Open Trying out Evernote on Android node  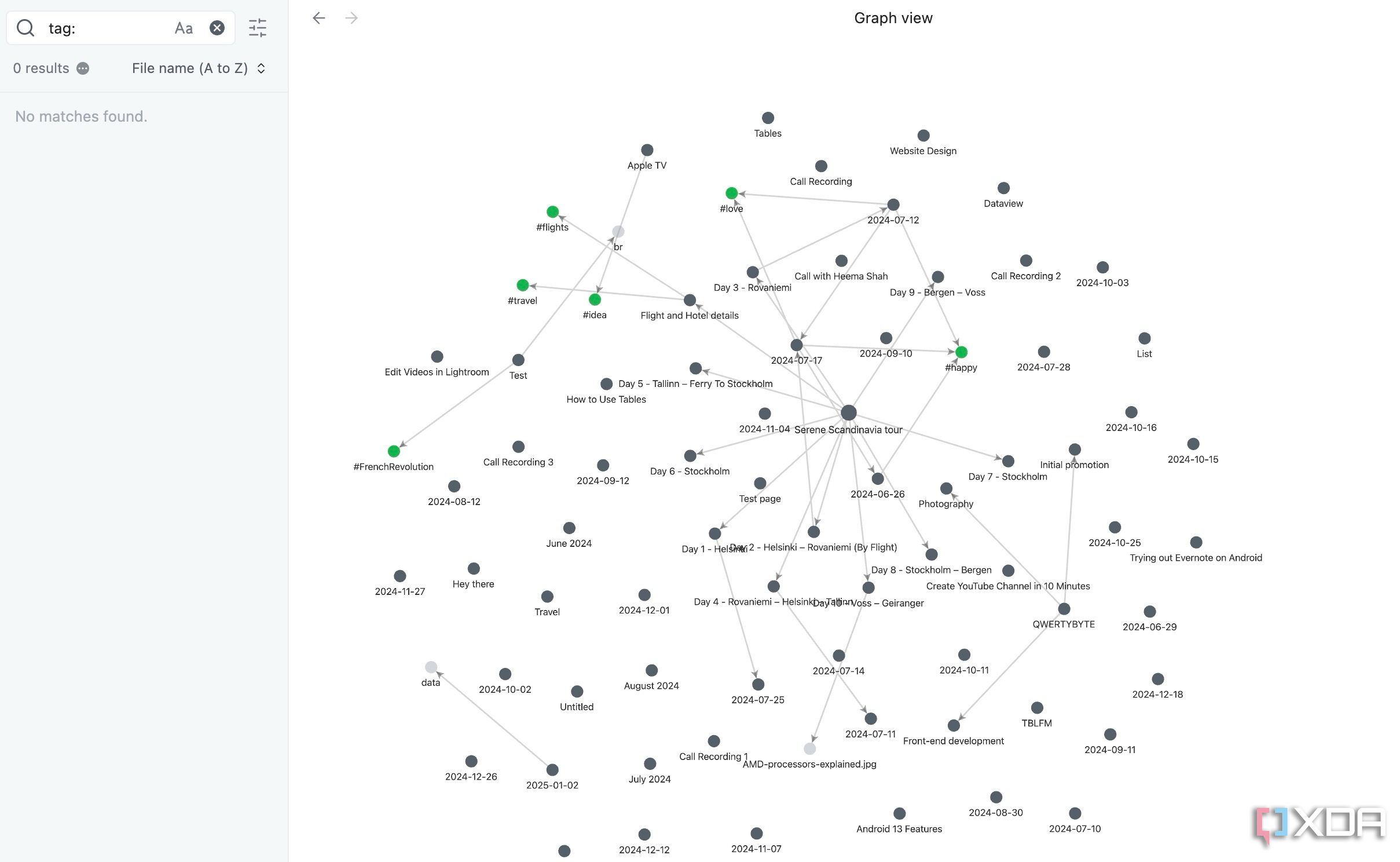point(1196,542)
